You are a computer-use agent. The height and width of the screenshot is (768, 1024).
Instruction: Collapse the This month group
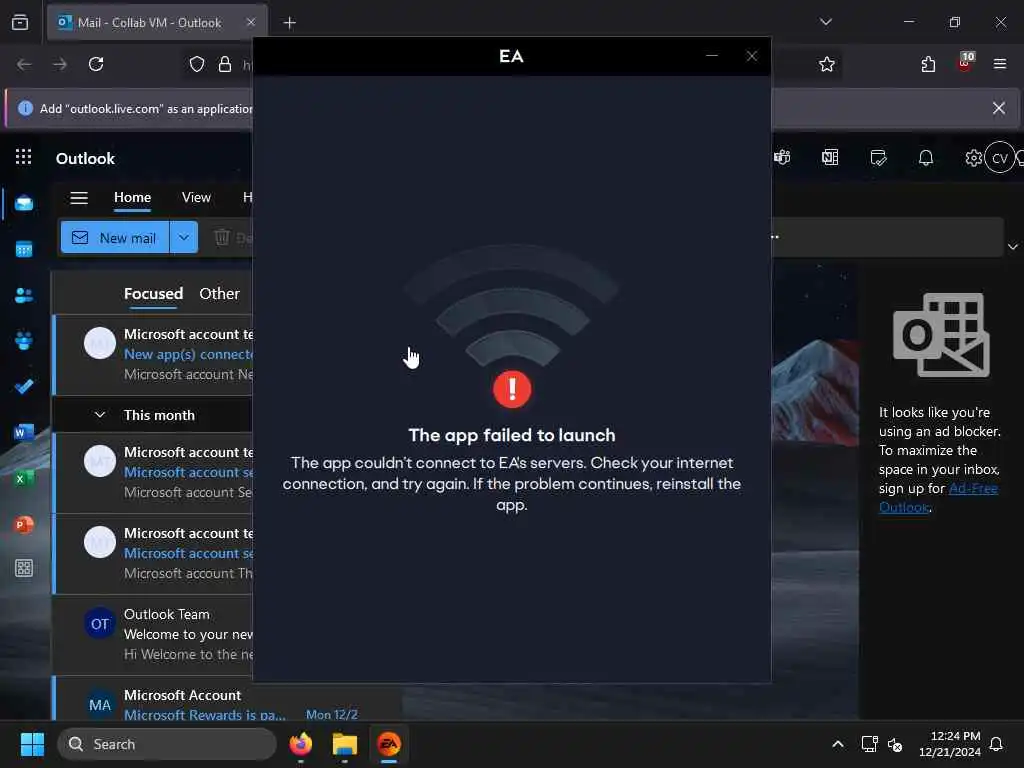(x=100, y=415)
